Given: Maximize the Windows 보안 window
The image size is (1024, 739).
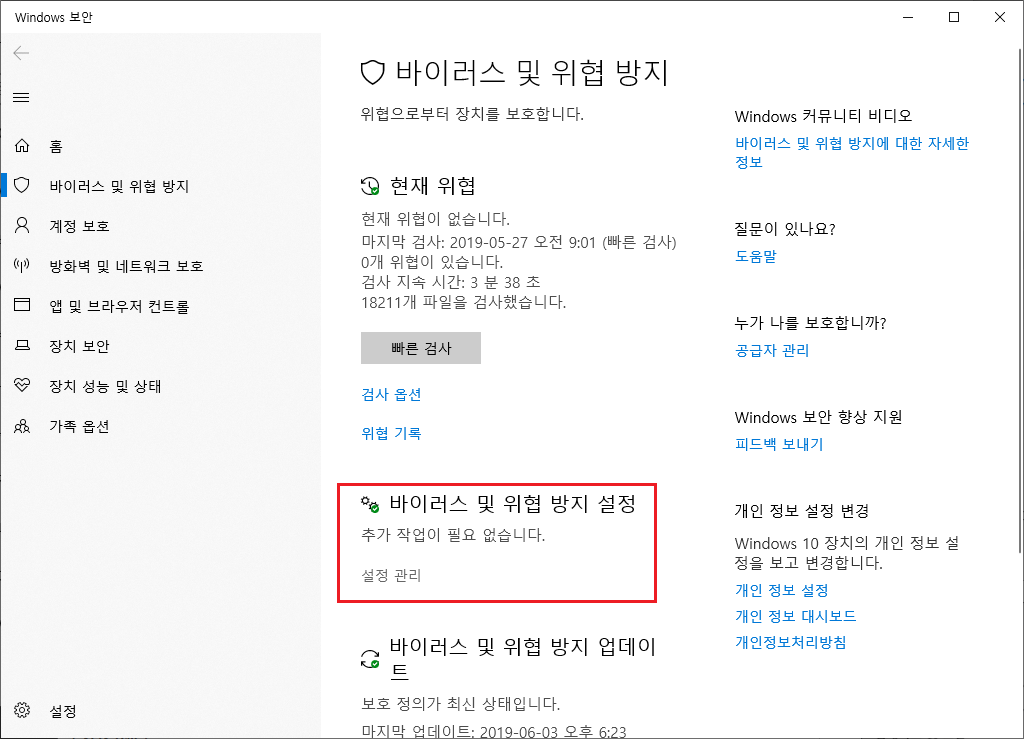Looking at the screenshot, I should [x=953, y=17].
